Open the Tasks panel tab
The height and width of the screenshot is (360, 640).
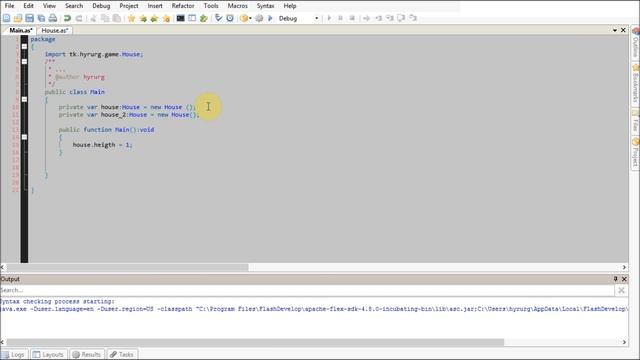(x=122, y=354)
